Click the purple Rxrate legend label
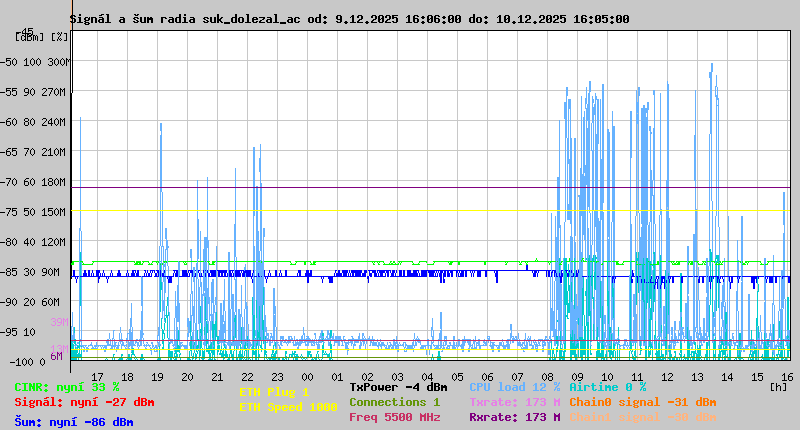 [514, 417]
